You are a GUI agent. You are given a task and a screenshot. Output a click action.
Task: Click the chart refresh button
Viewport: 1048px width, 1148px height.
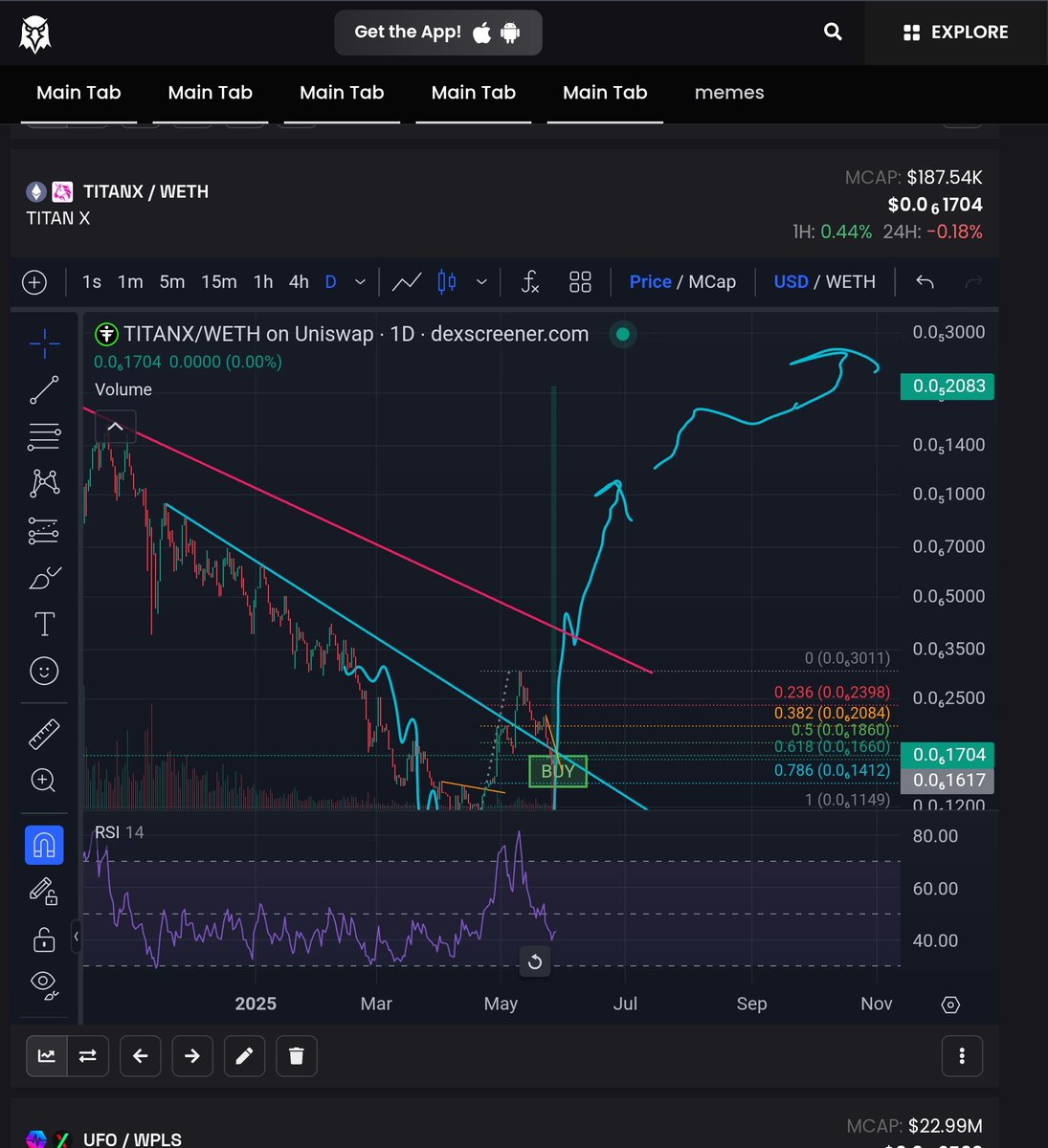coord(535,961)
